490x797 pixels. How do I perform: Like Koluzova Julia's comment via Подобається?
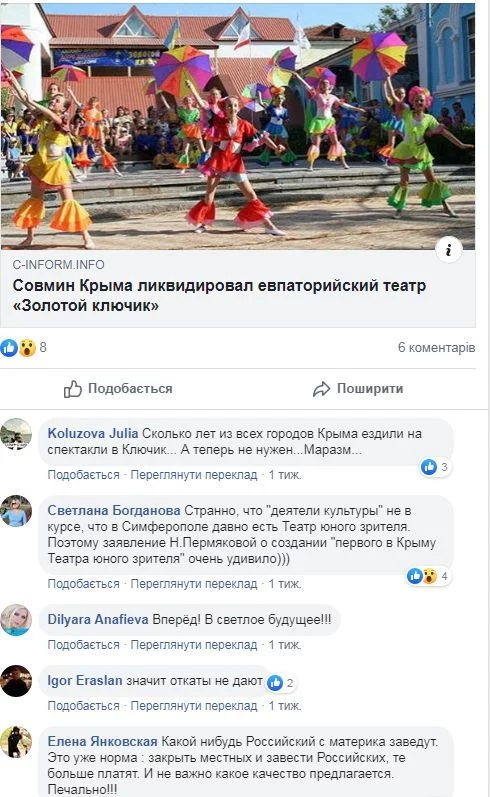click(x=83, y=475)
